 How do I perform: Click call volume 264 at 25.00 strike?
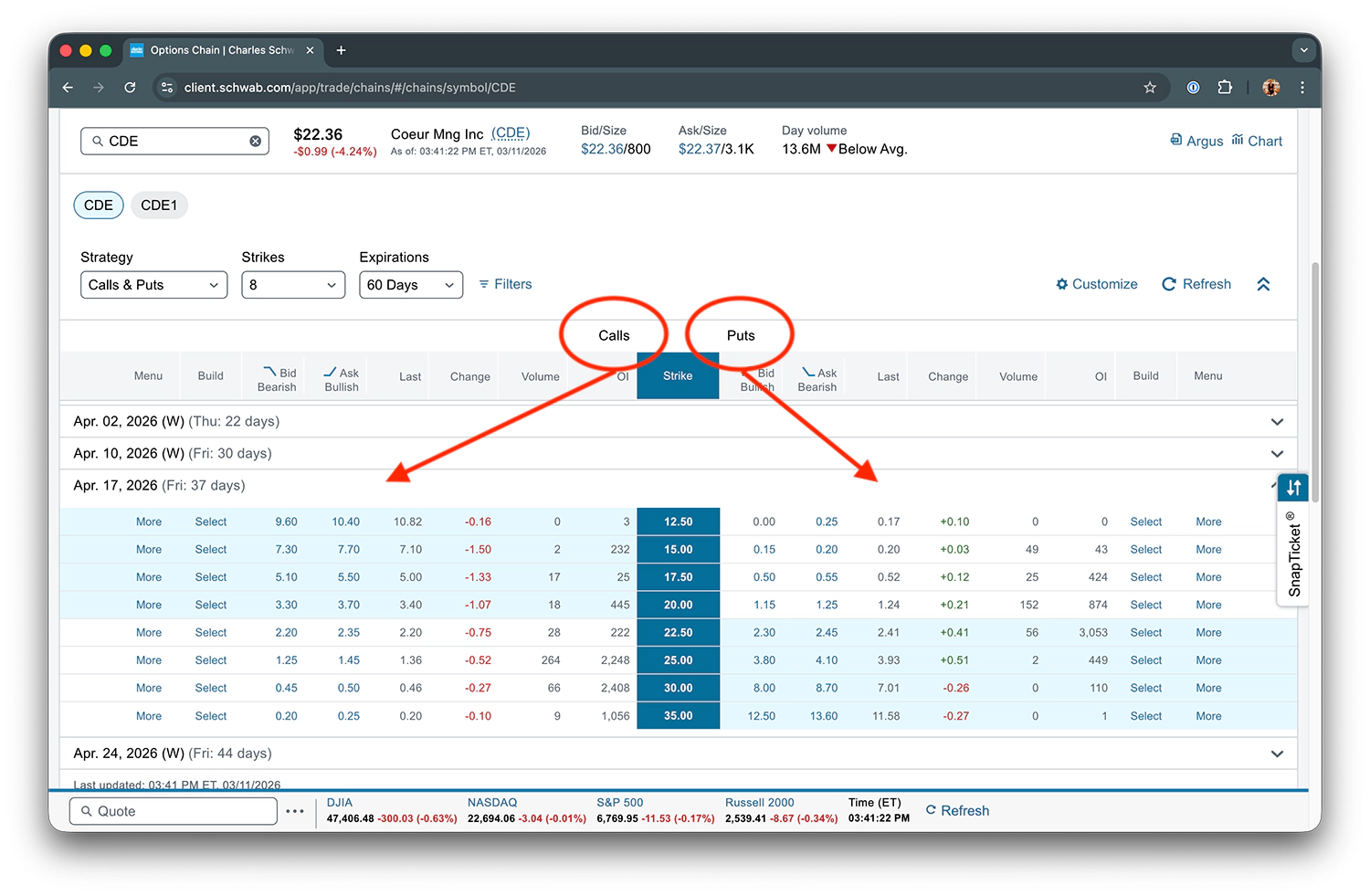(551, 660)
